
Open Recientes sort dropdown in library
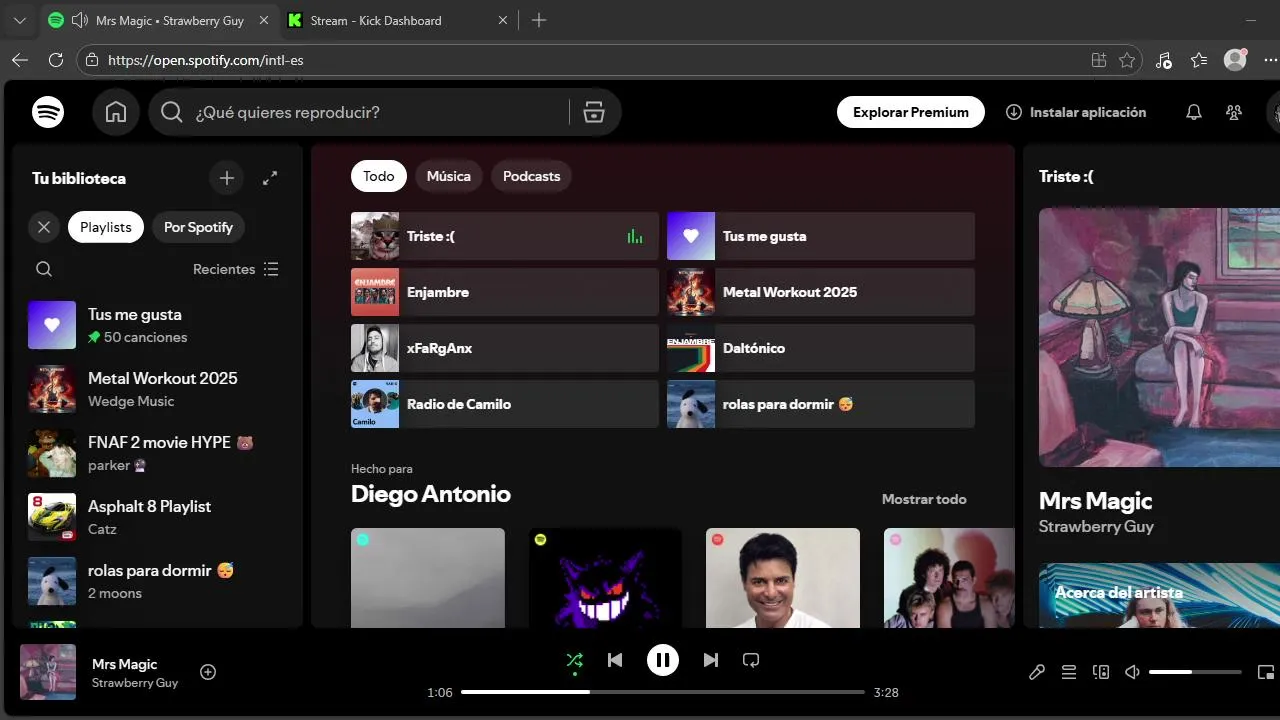point(236,269)
